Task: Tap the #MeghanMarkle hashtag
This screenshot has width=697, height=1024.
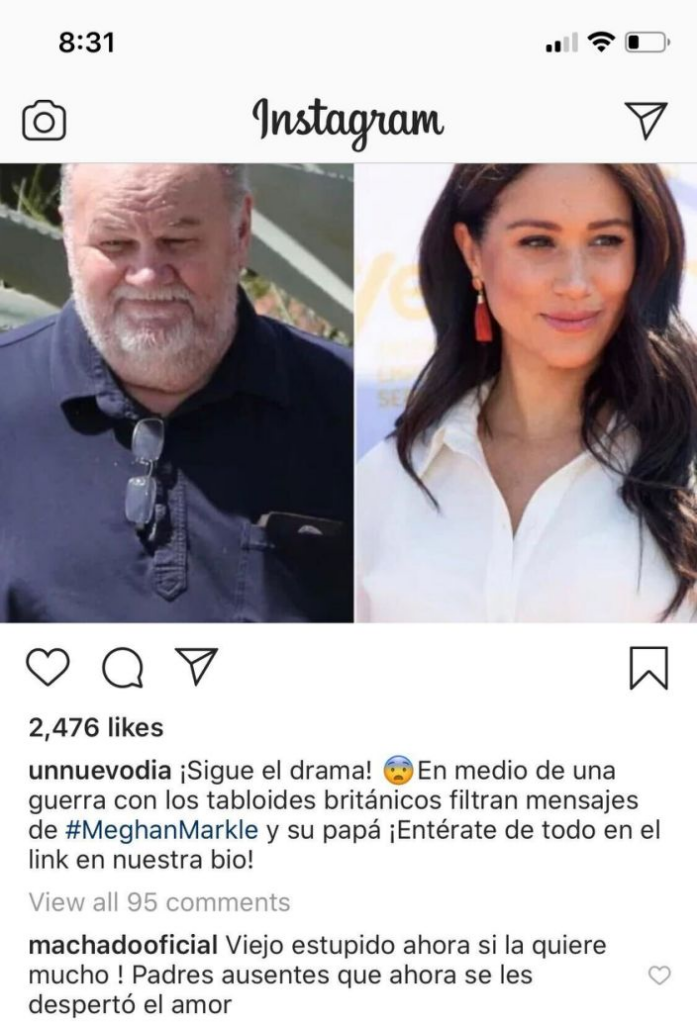Action: point(162,830)
